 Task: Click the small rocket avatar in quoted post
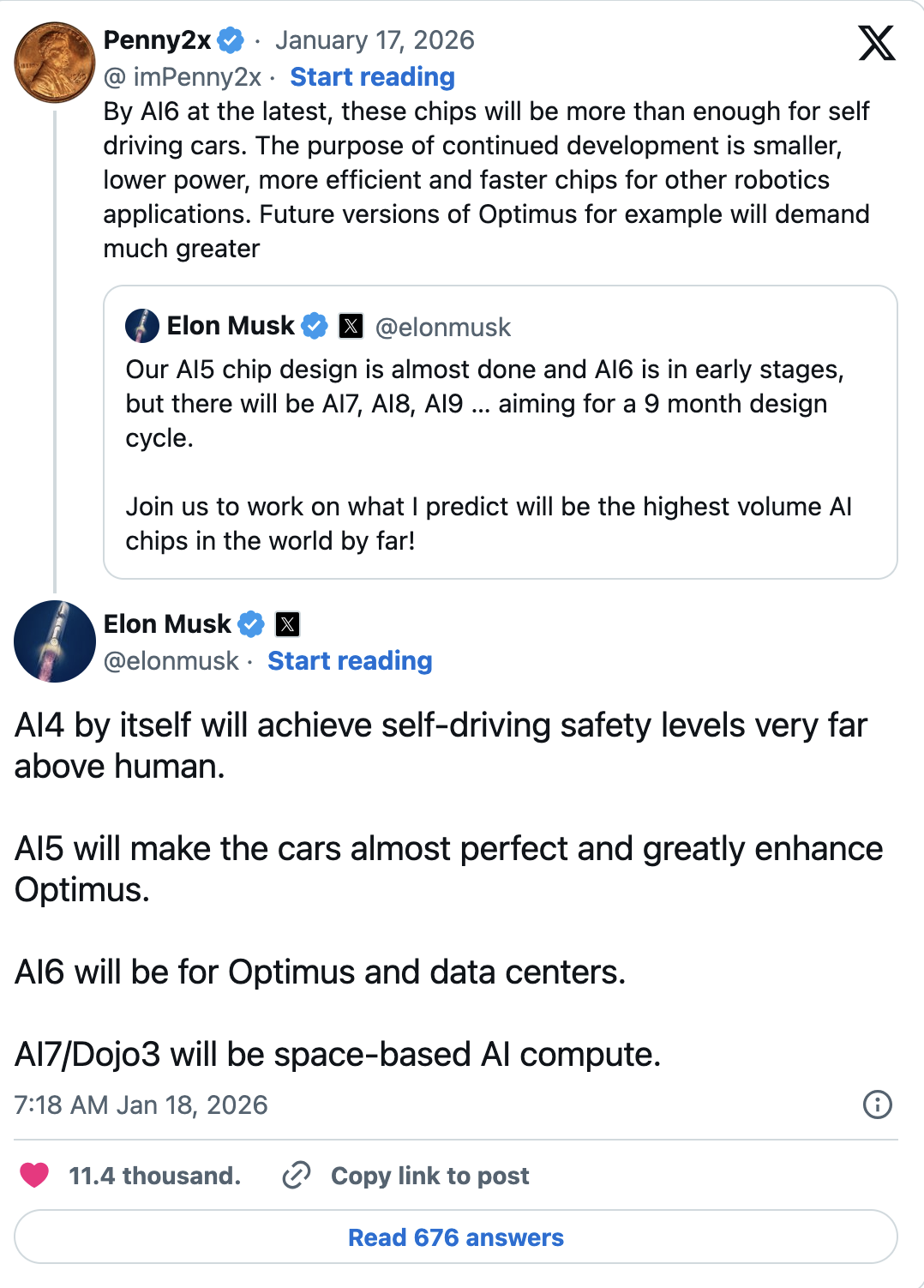click(142, 326)
